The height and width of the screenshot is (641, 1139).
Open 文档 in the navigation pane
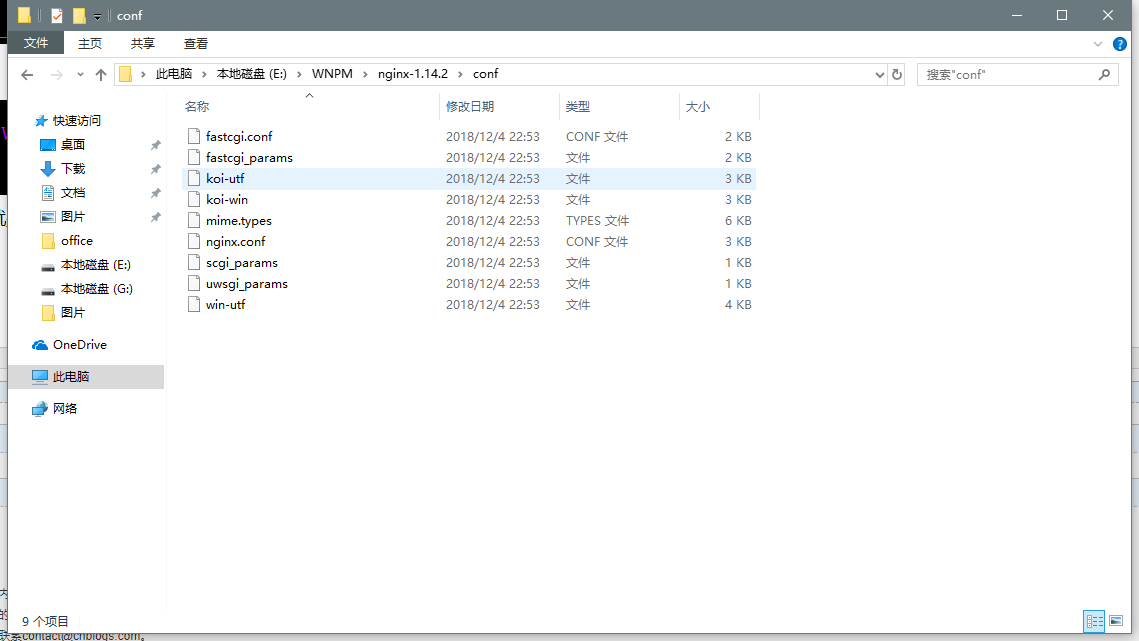pos(73,193)
